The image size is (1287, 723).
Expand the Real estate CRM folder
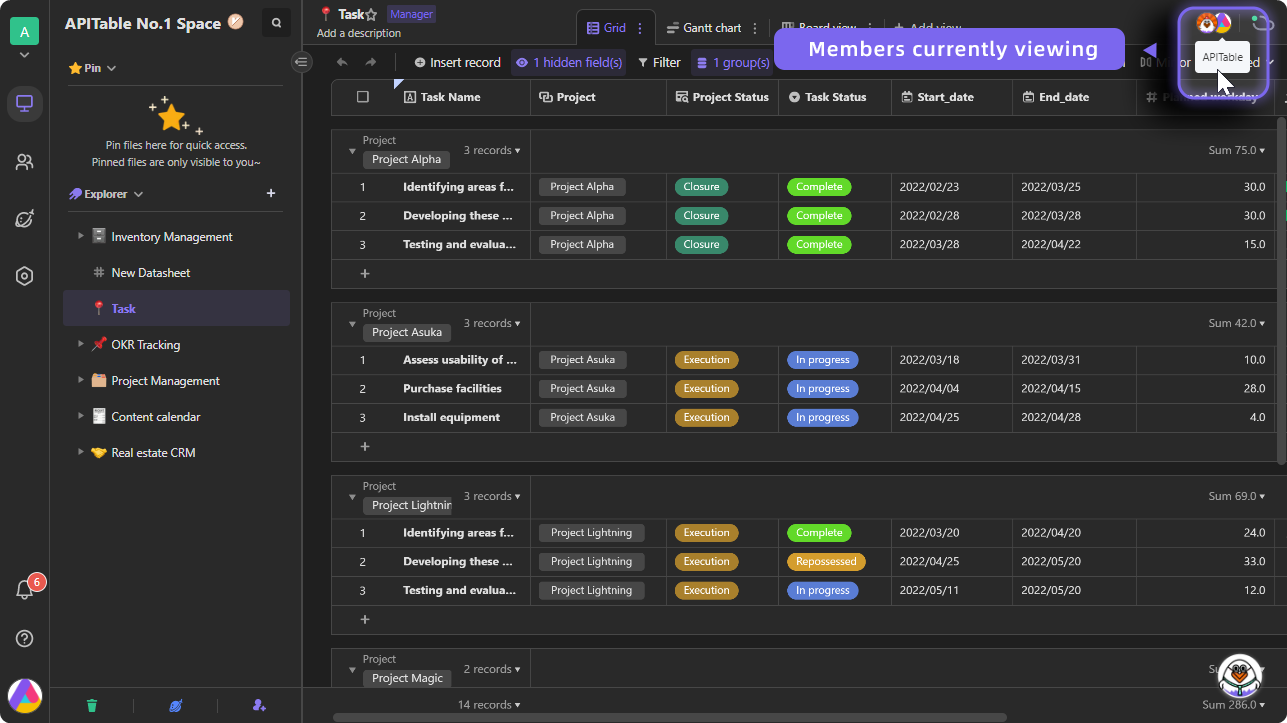click(81, 452)
